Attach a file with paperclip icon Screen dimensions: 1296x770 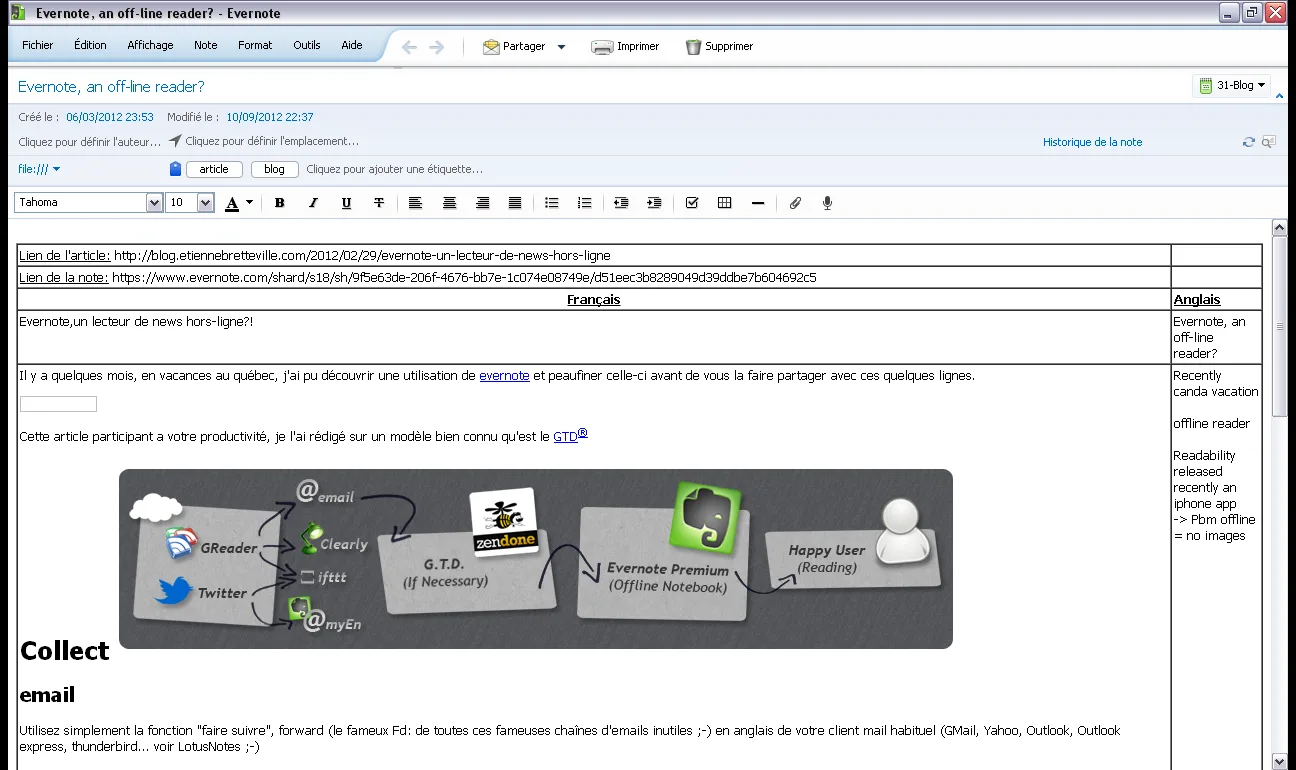[x=795, y=203]
